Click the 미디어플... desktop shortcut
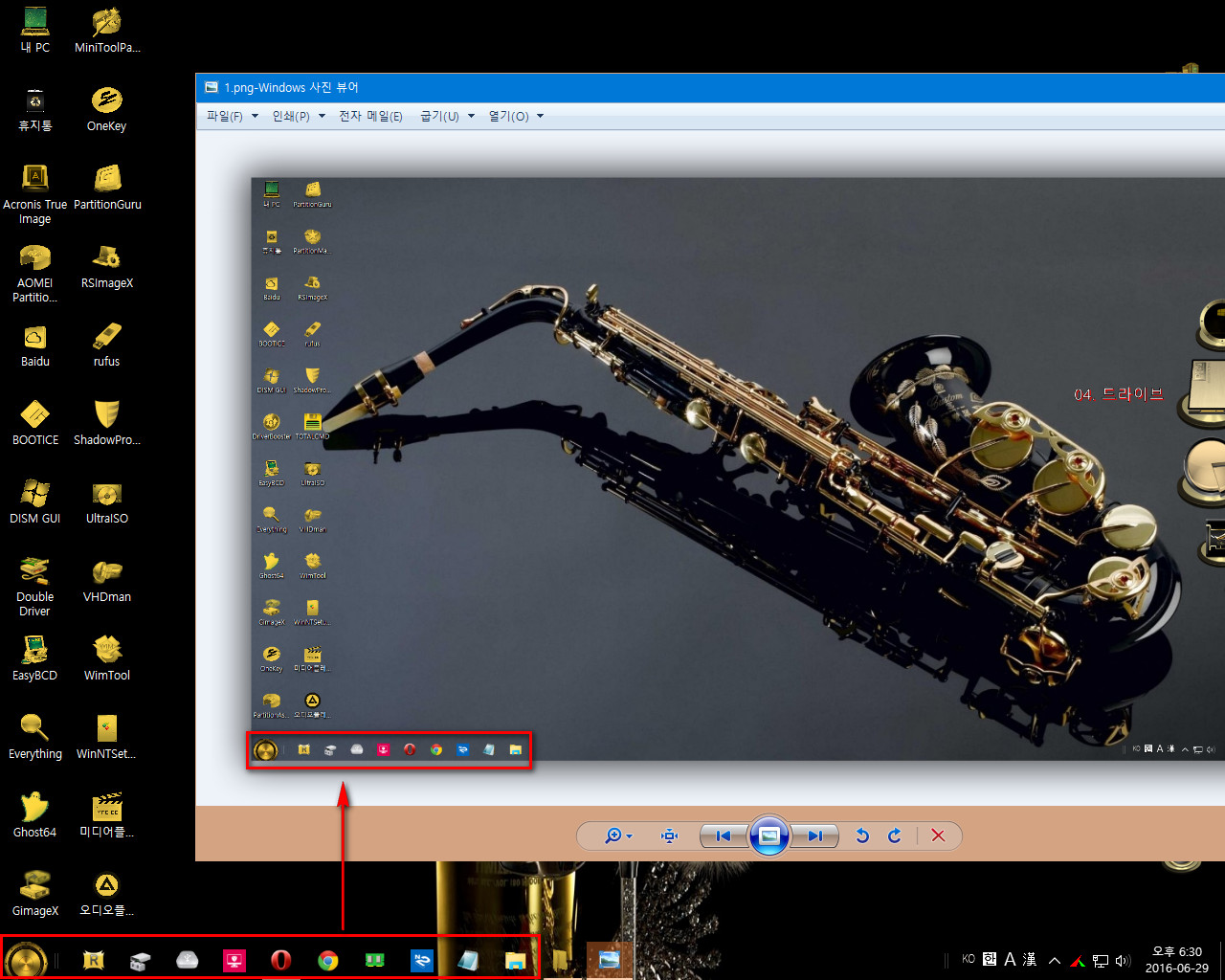The image size is (1225, 980). [x=107, y=814]
